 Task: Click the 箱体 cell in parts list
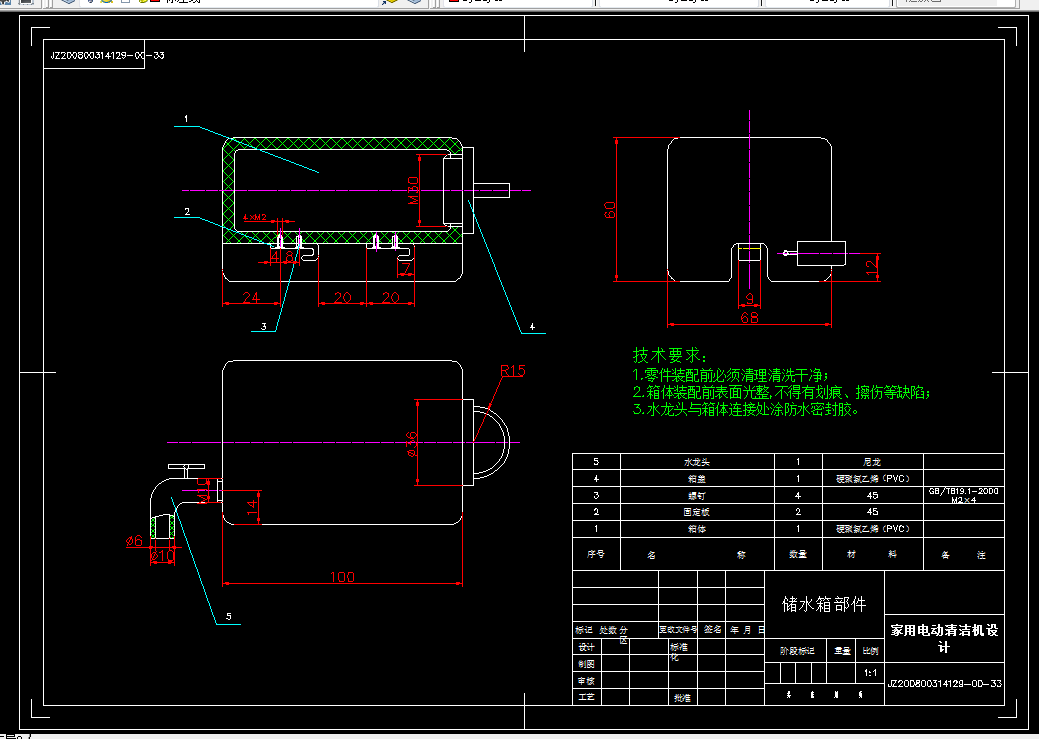point(697,529)
